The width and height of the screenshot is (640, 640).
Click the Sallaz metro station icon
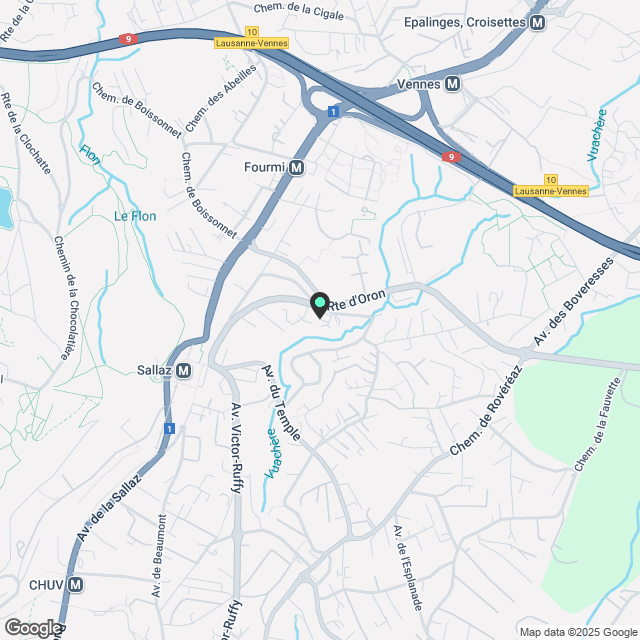[x=184, y=371]
